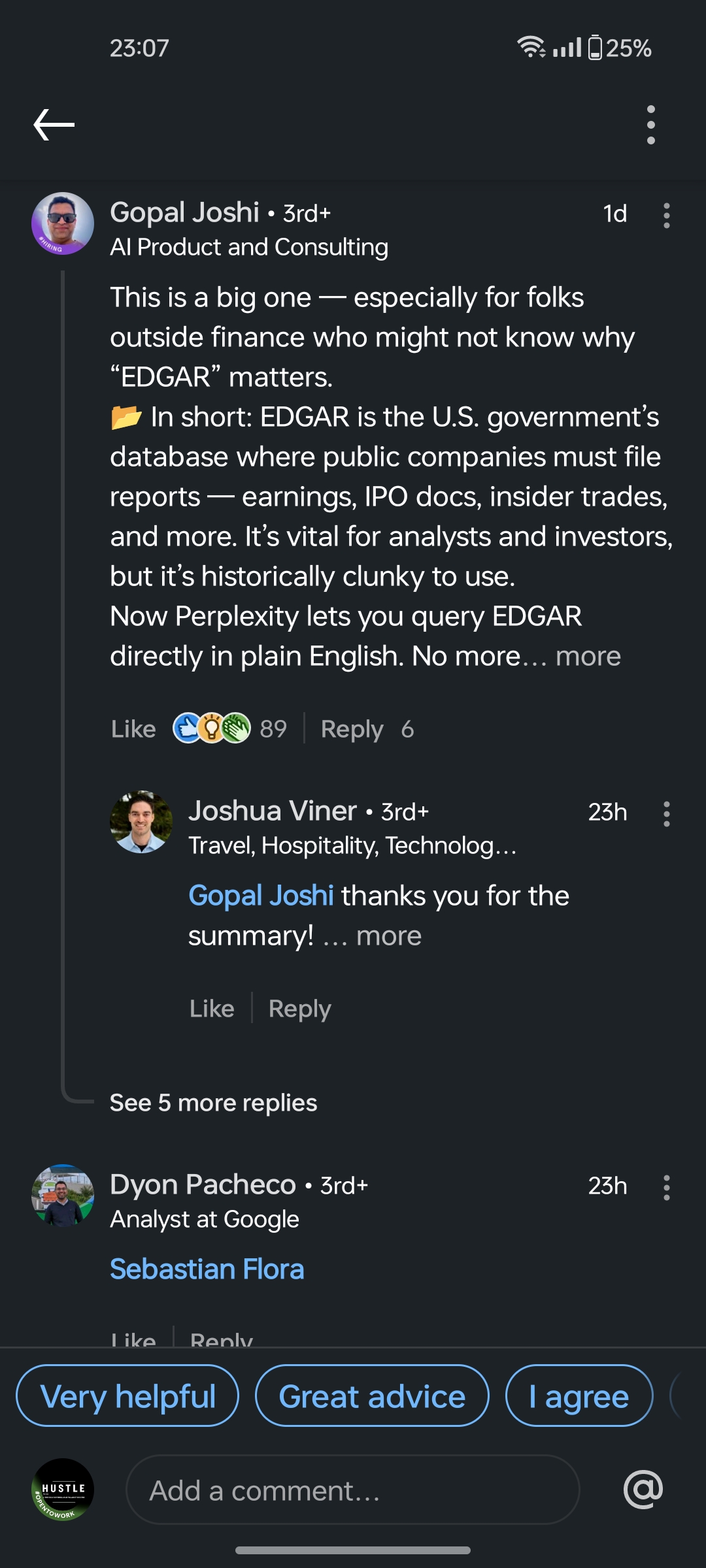The image size is (706, 1568).
Task: Open options for Joshua Viner's reply
Action: point(666,813)
